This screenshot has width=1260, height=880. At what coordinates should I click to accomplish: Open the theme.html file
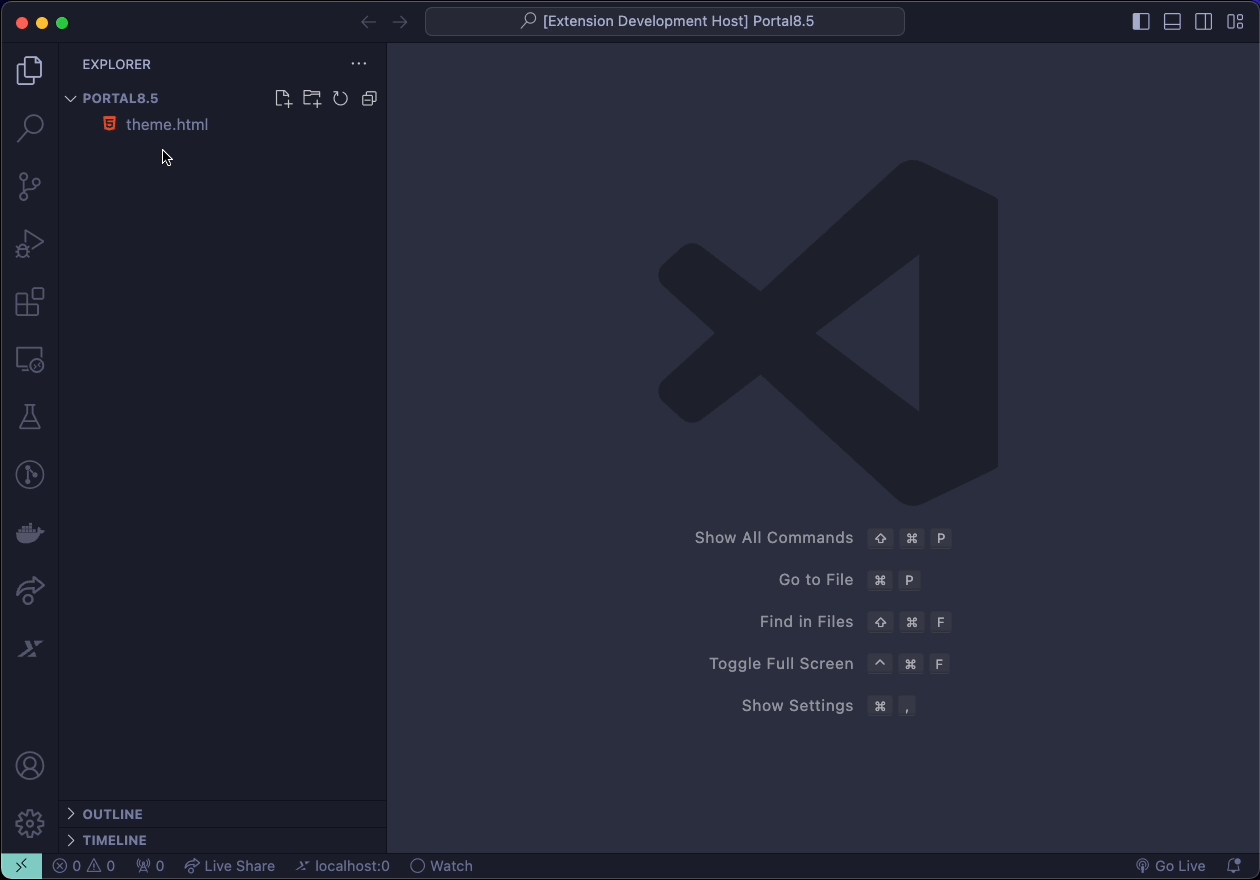pos(166,124)
